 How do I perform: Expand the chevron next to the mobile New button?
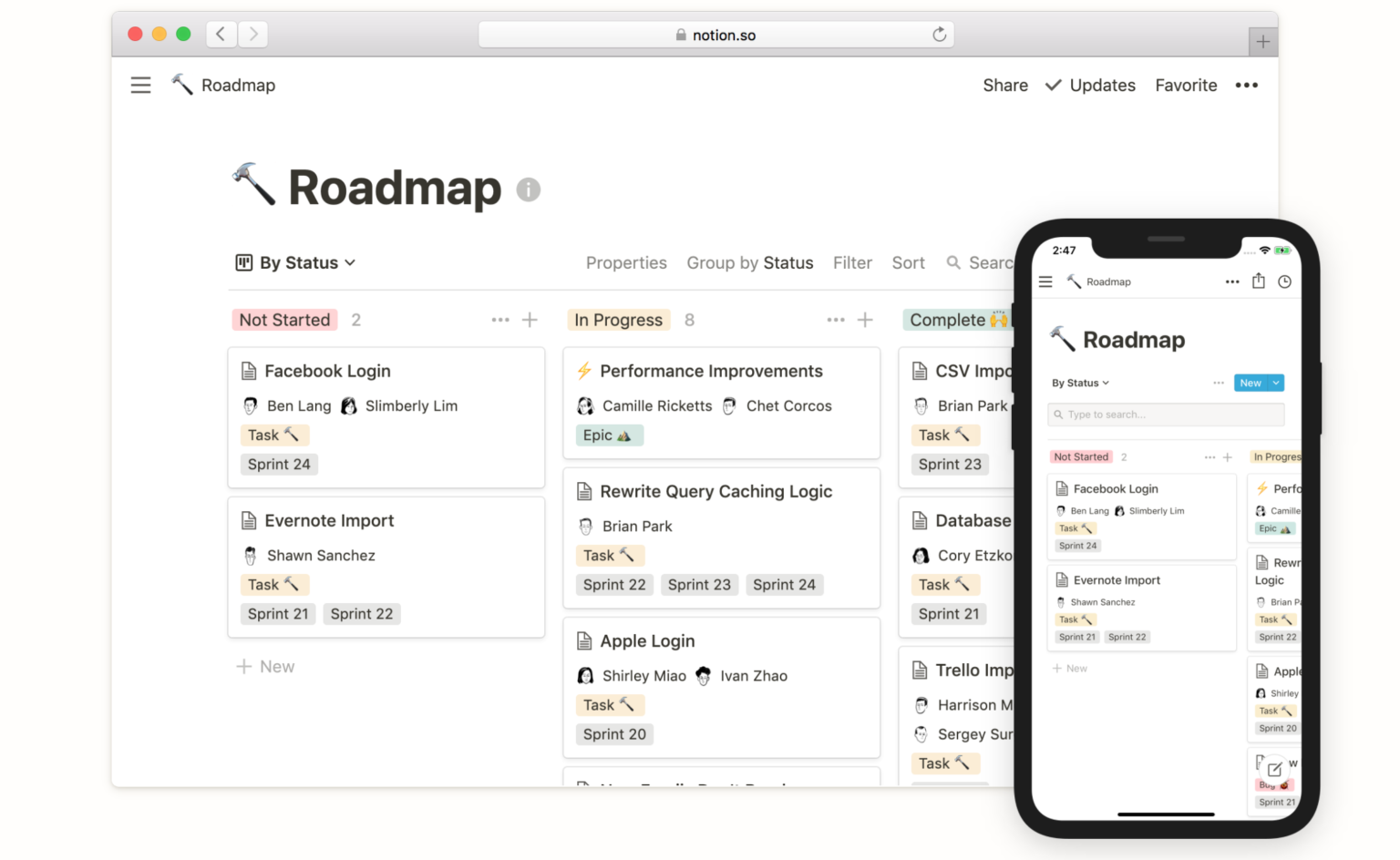point(1274,383)
